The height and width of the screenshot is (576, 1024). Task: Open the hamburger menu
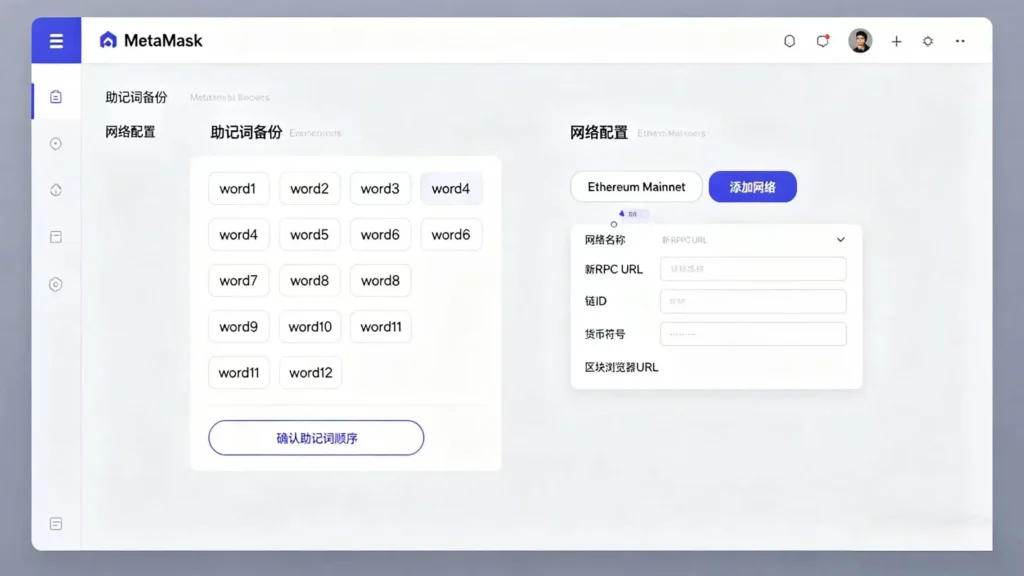point(56,40)
